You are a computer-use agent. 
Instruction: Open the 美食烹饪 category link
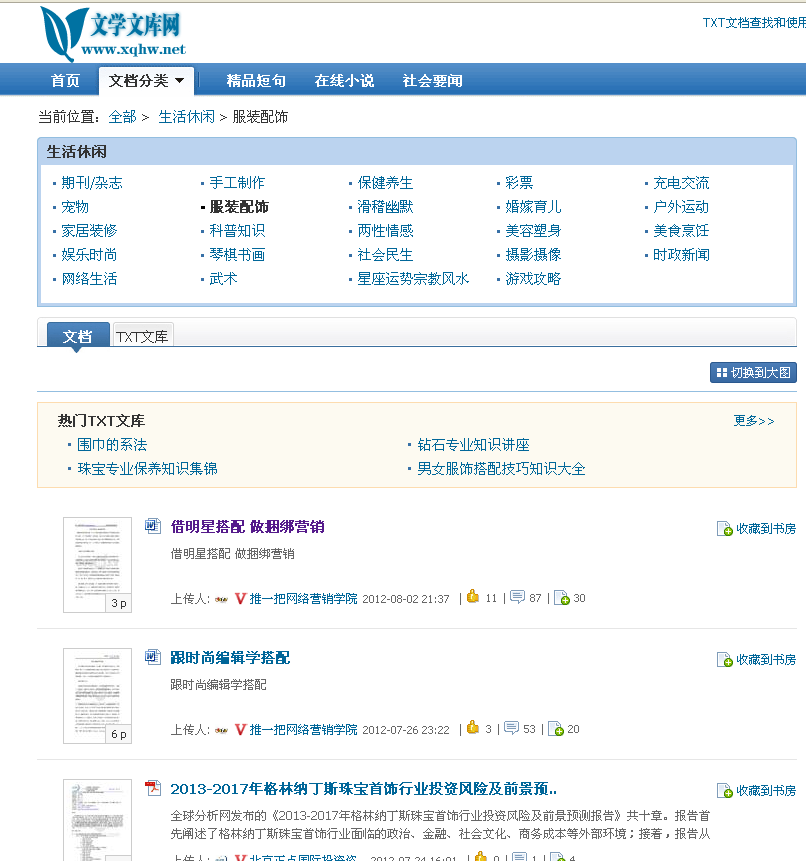(680, 231)
